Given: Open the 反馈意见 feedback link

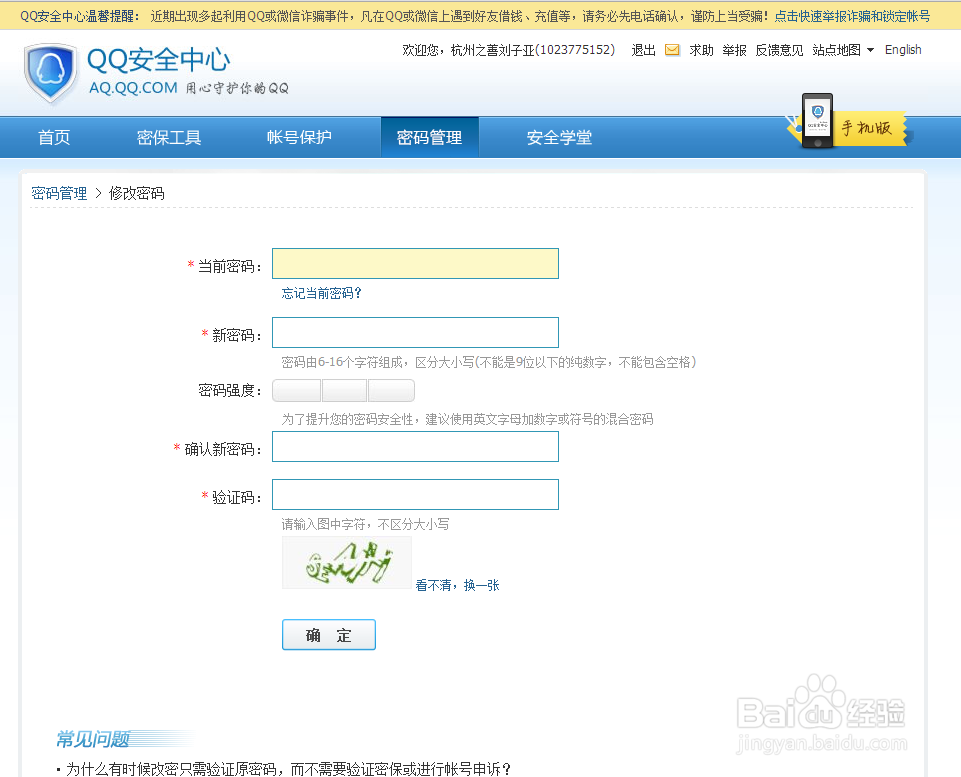Looking at the screenshot, I should tap(779, 50).
